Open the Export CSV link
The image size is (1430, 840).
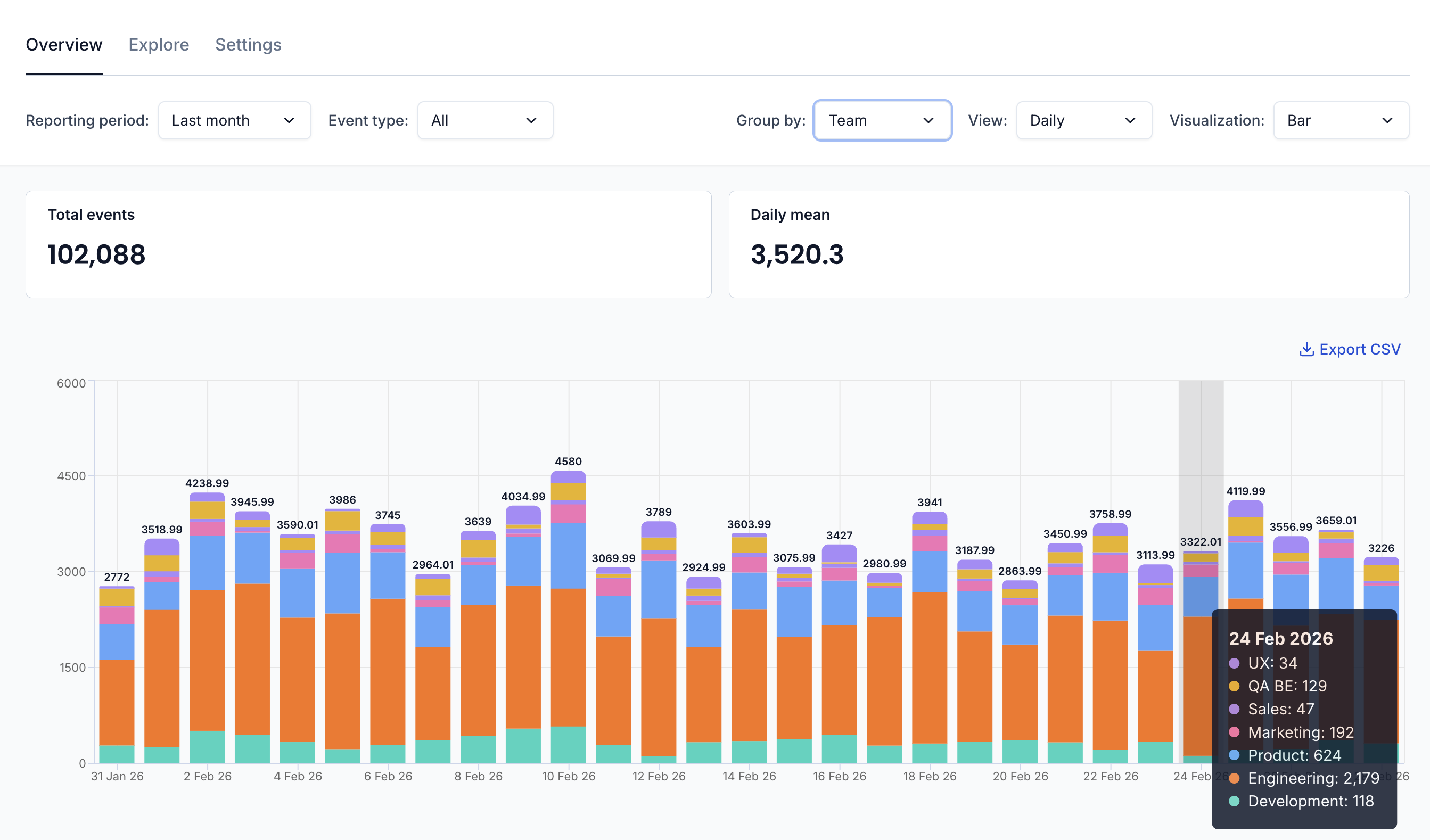[1350, 349]
